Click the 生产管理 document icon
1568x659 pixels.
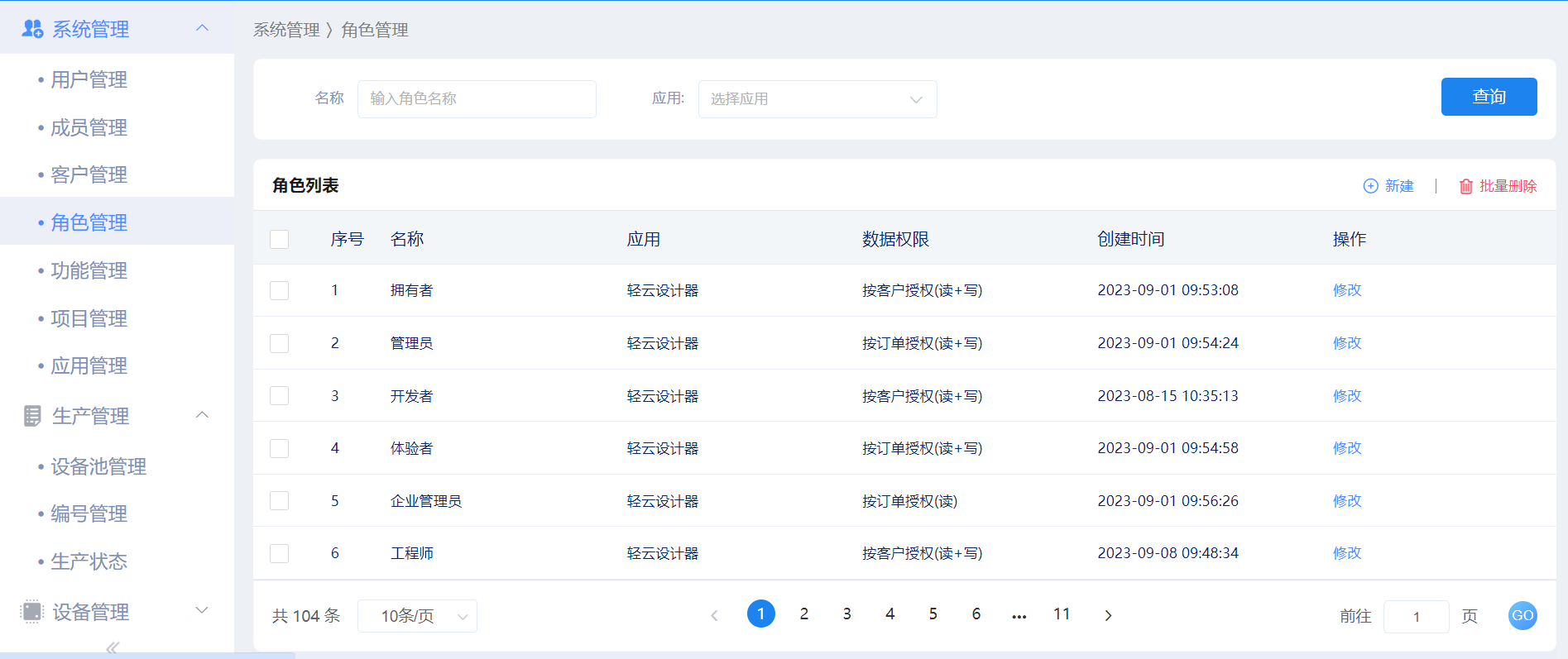32,416
